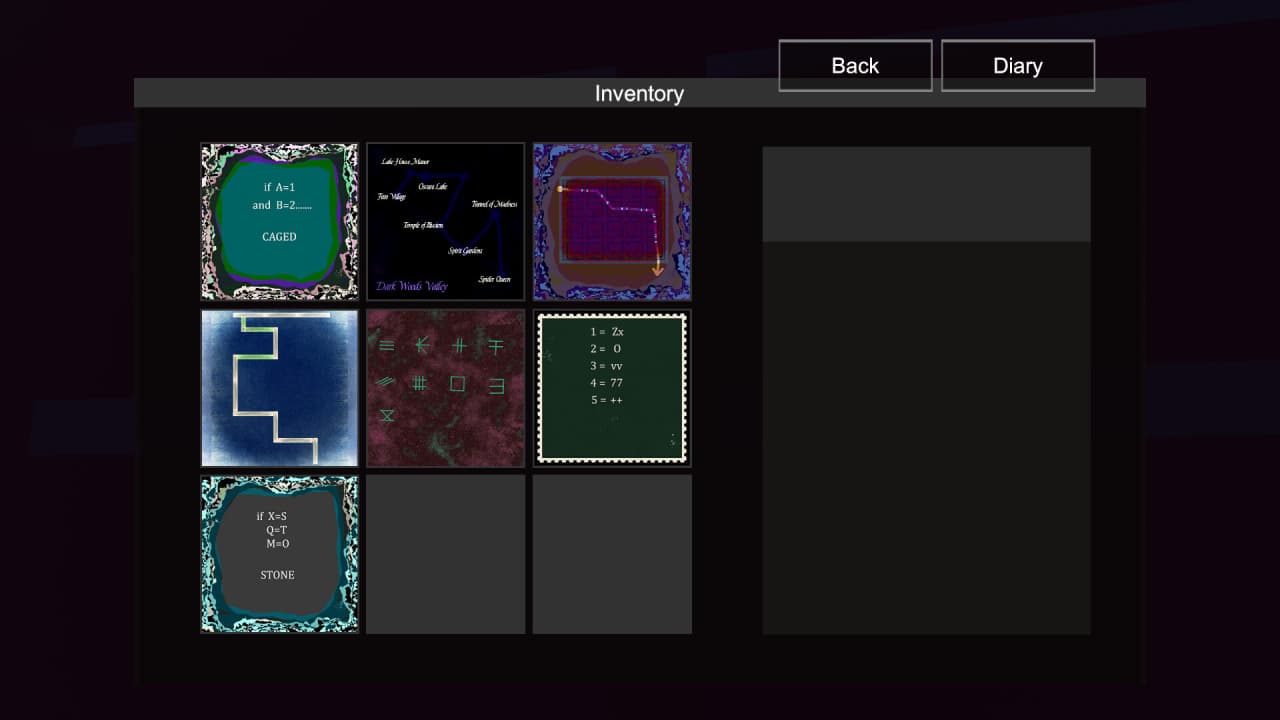Click the Inventory title bar
The image size is (1280, 720).
[x=639, y=93]
